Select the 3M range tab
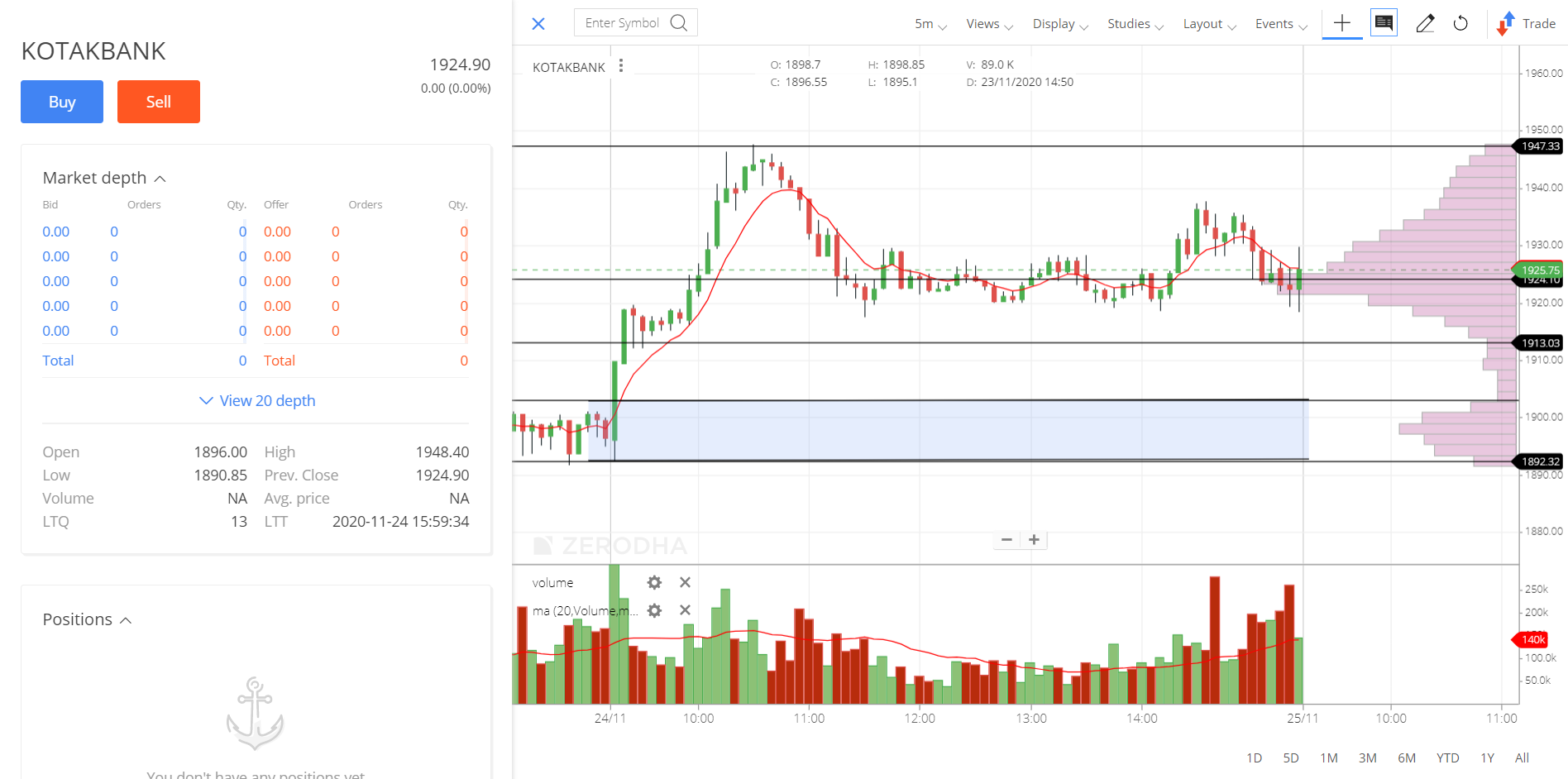The height and width of the screenshot is (779, 1568). click(1368, 758)
